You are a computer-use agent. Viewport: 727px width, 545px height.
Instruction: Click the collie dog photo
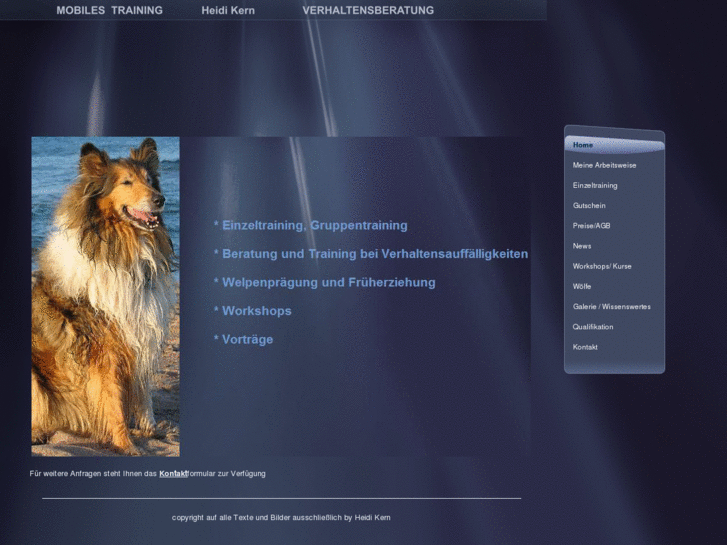pos(105,296)
